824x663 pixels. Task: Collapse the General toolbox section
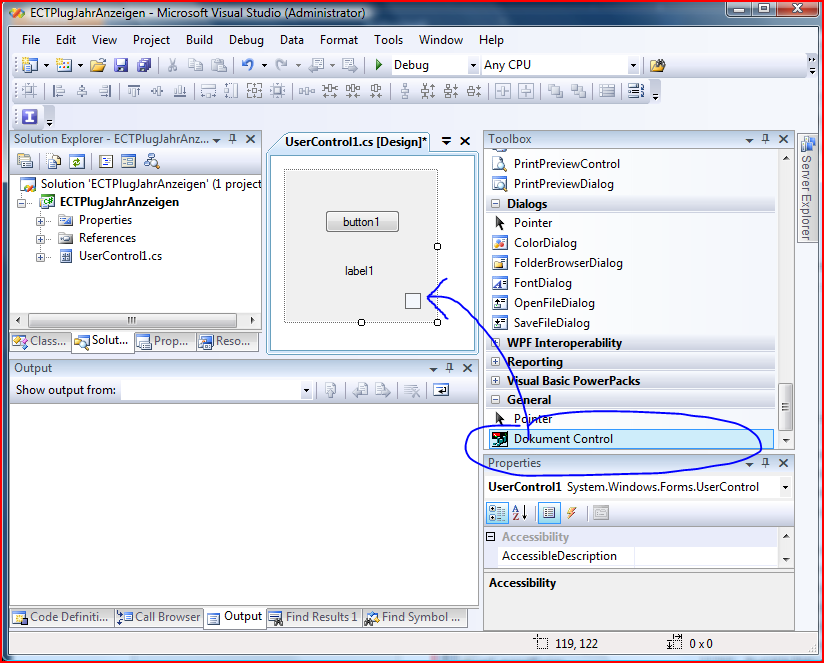495,399
